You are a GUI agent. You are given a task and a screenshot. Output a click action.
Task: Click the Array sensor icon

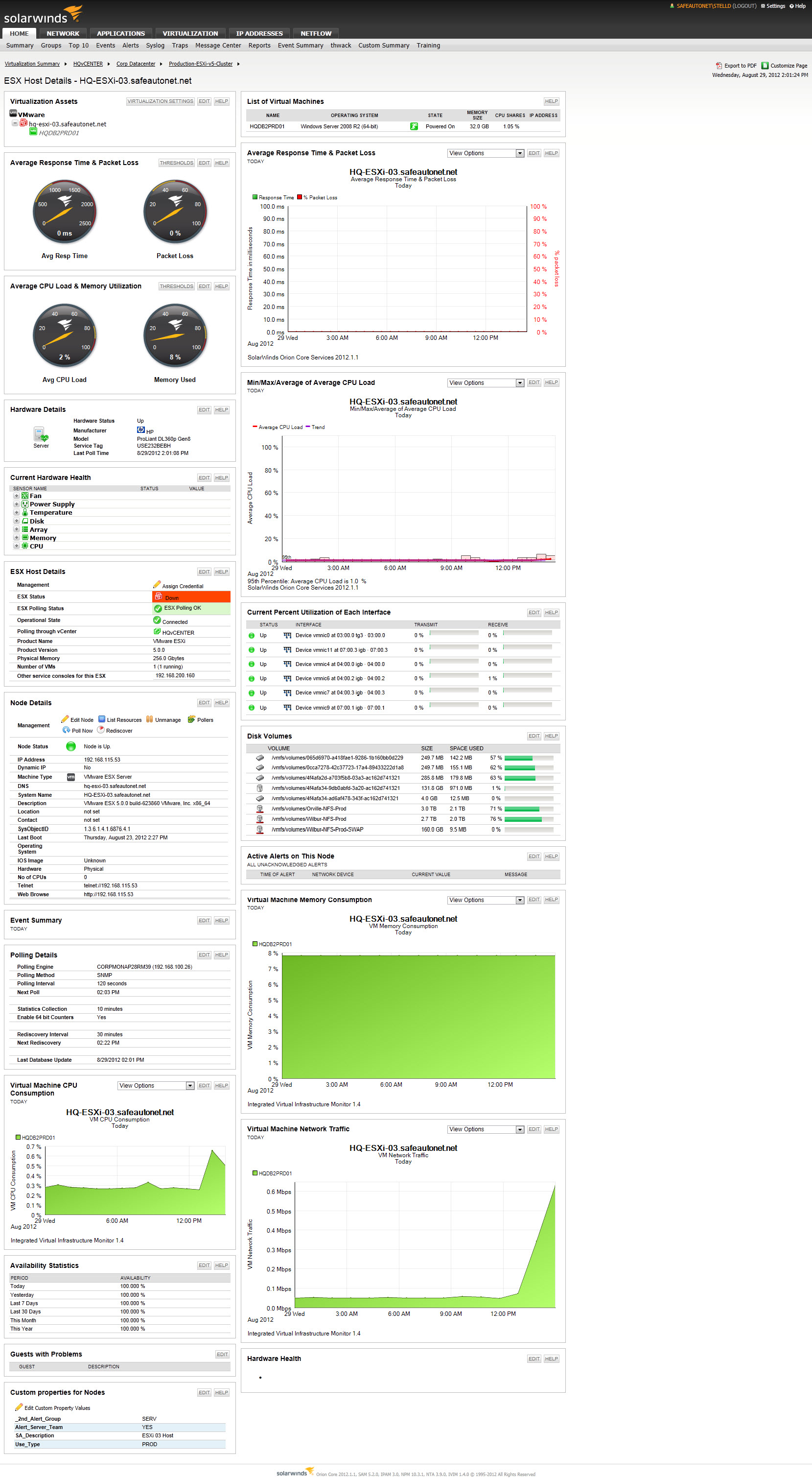click(x=24, y=529)
